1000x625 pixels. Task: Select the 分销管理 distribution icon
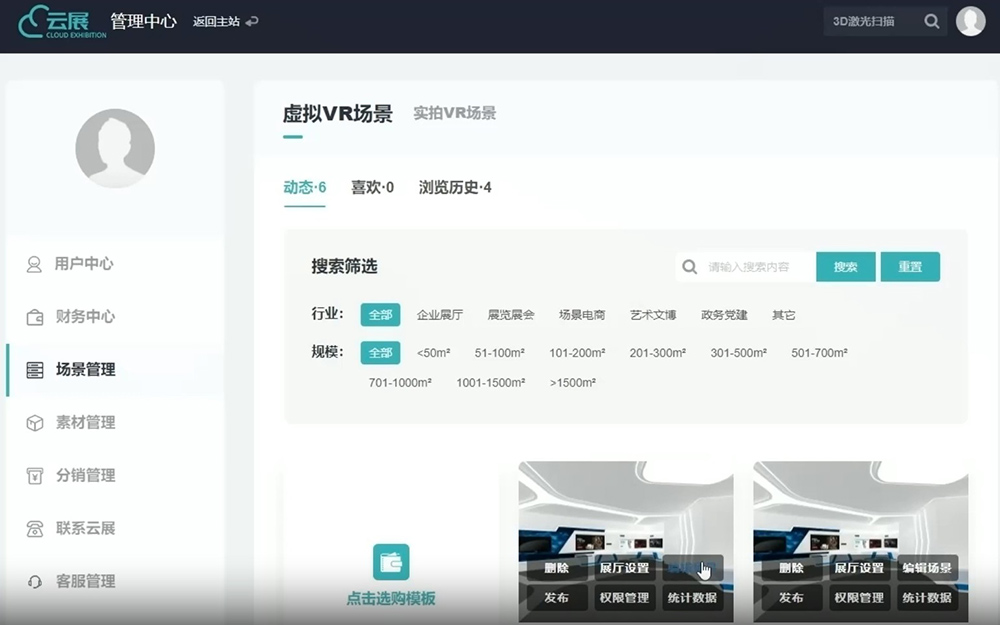point(33,476)
